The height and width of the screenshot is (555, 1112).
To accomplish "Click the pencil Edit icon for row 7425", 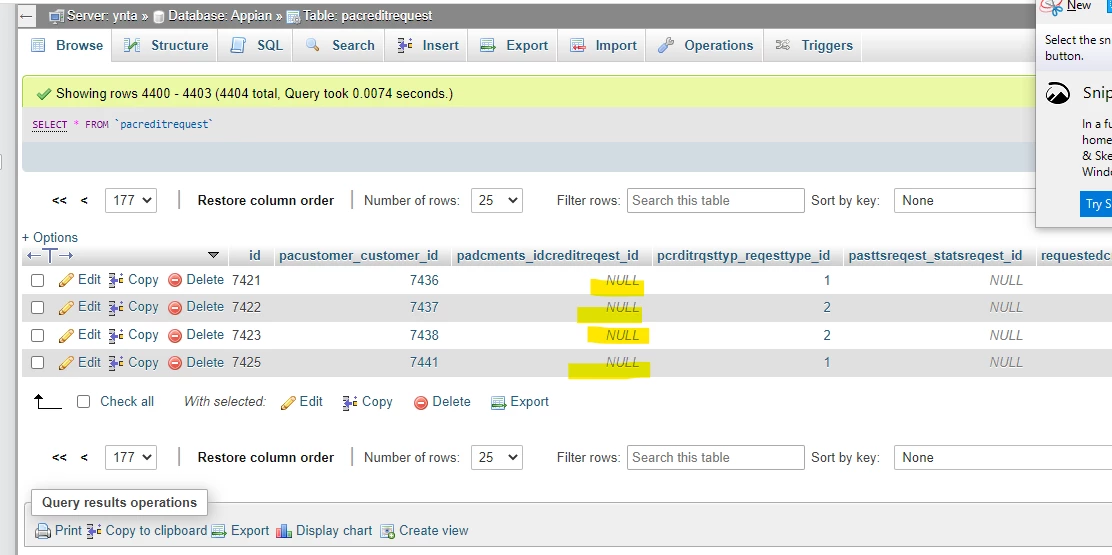I will [x=66, y=363].
